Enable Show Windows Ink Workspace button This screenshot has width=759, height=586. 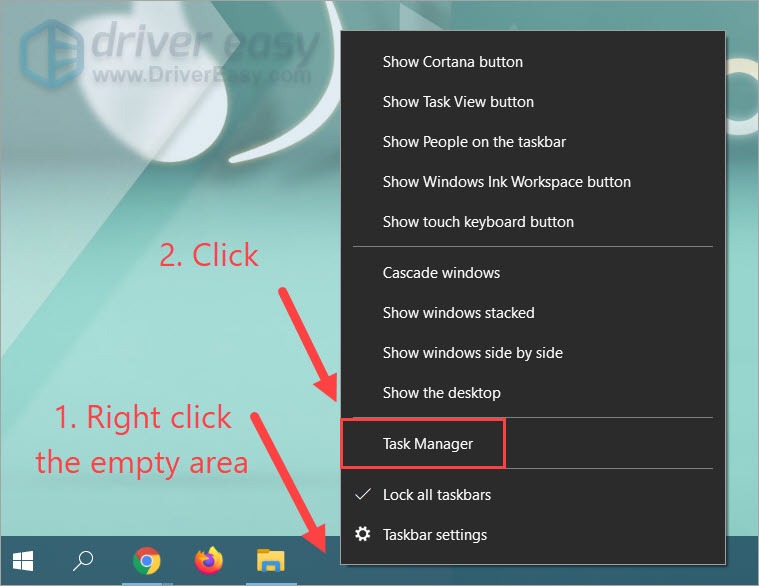coord(506,182)
